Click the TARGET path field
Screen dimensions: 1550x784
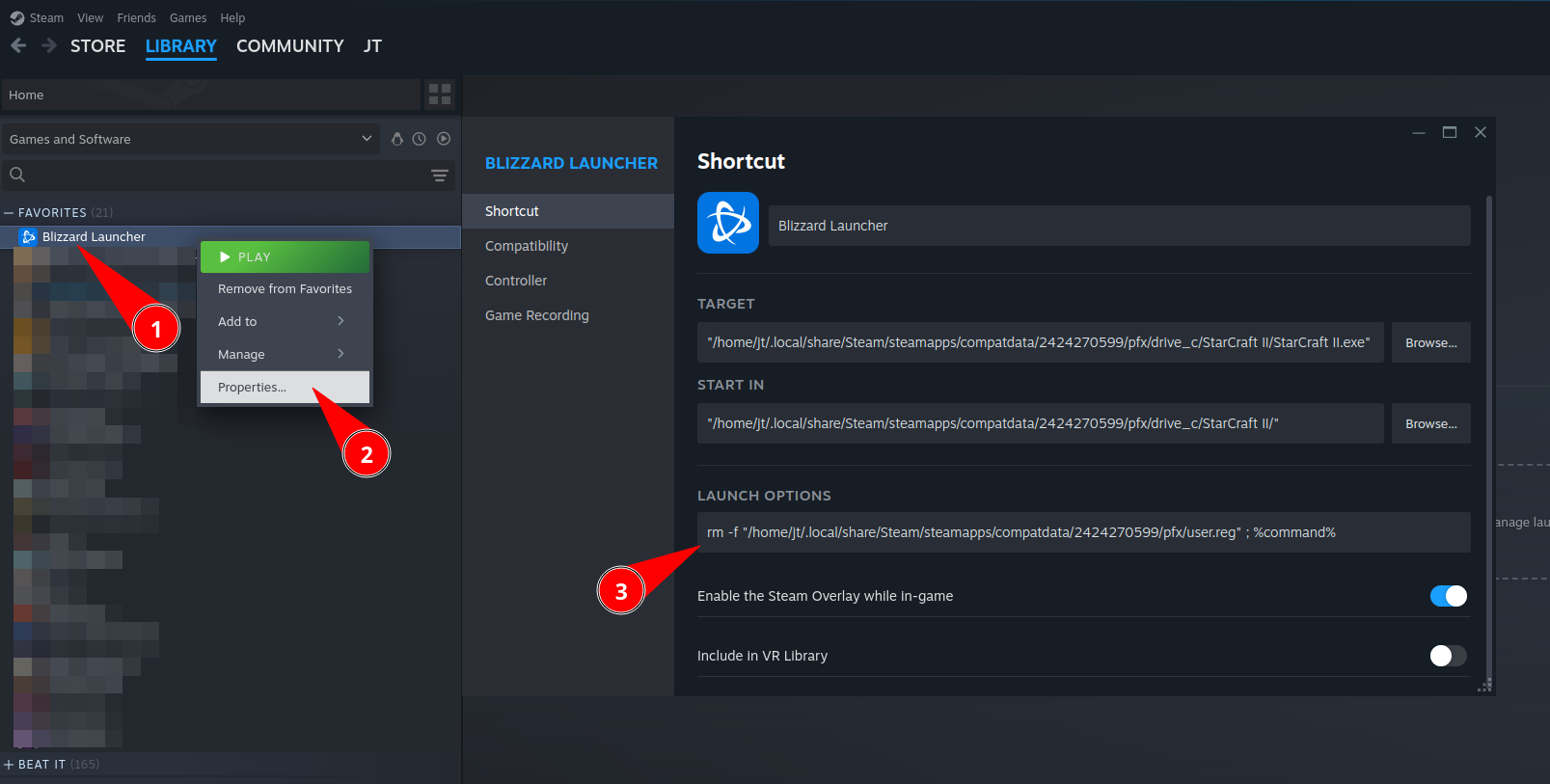(x=1041, y=342)
